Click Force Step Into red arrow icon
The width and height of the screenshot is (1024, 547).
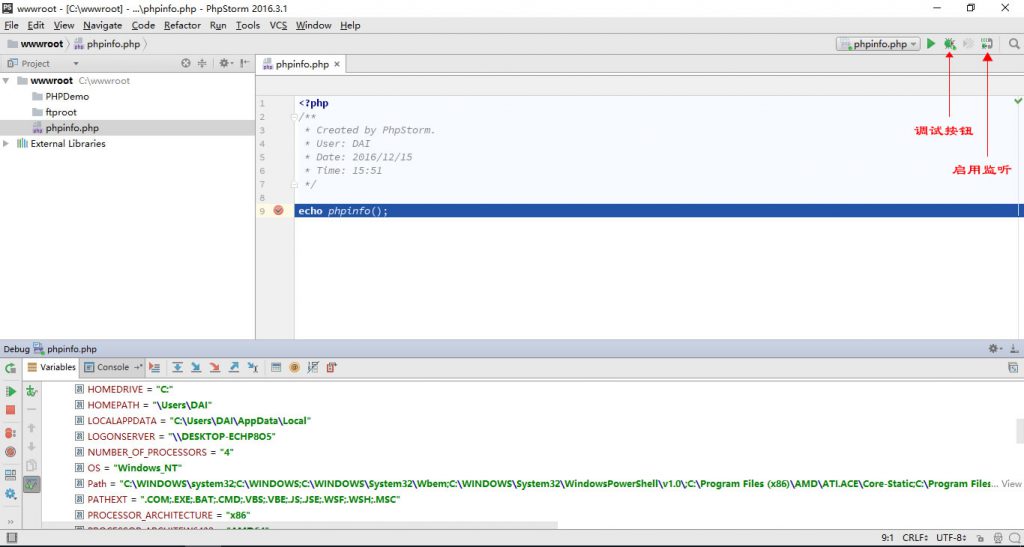[x=215, y=367]
